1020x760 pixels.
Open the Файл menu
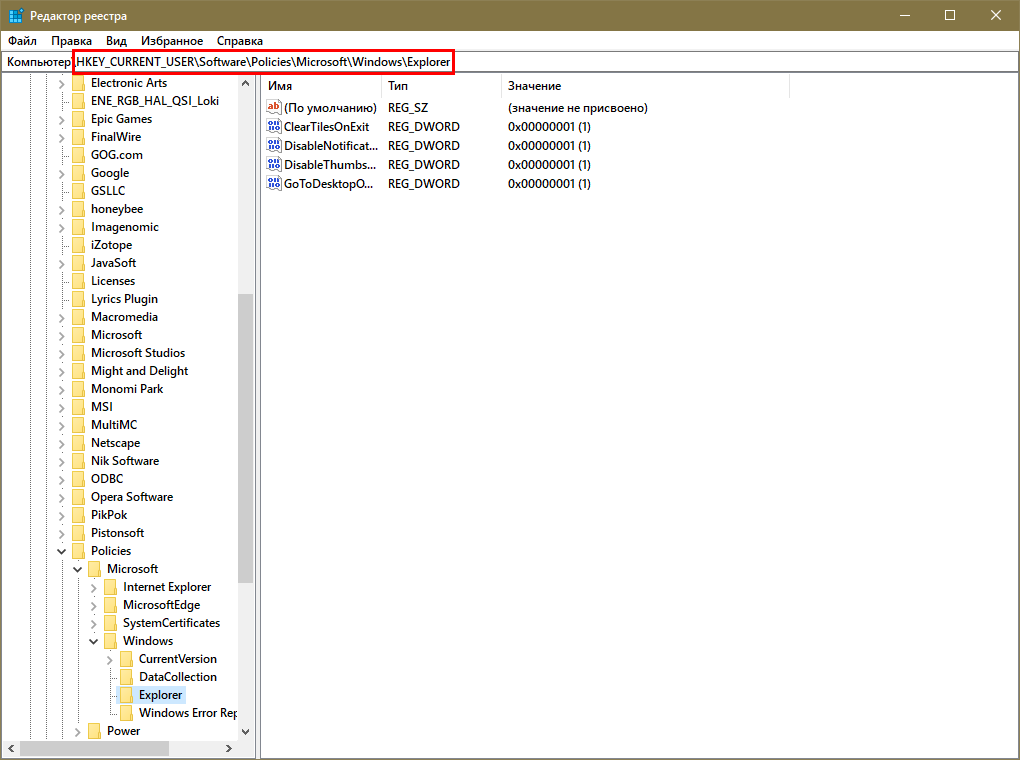pos(22,41)
